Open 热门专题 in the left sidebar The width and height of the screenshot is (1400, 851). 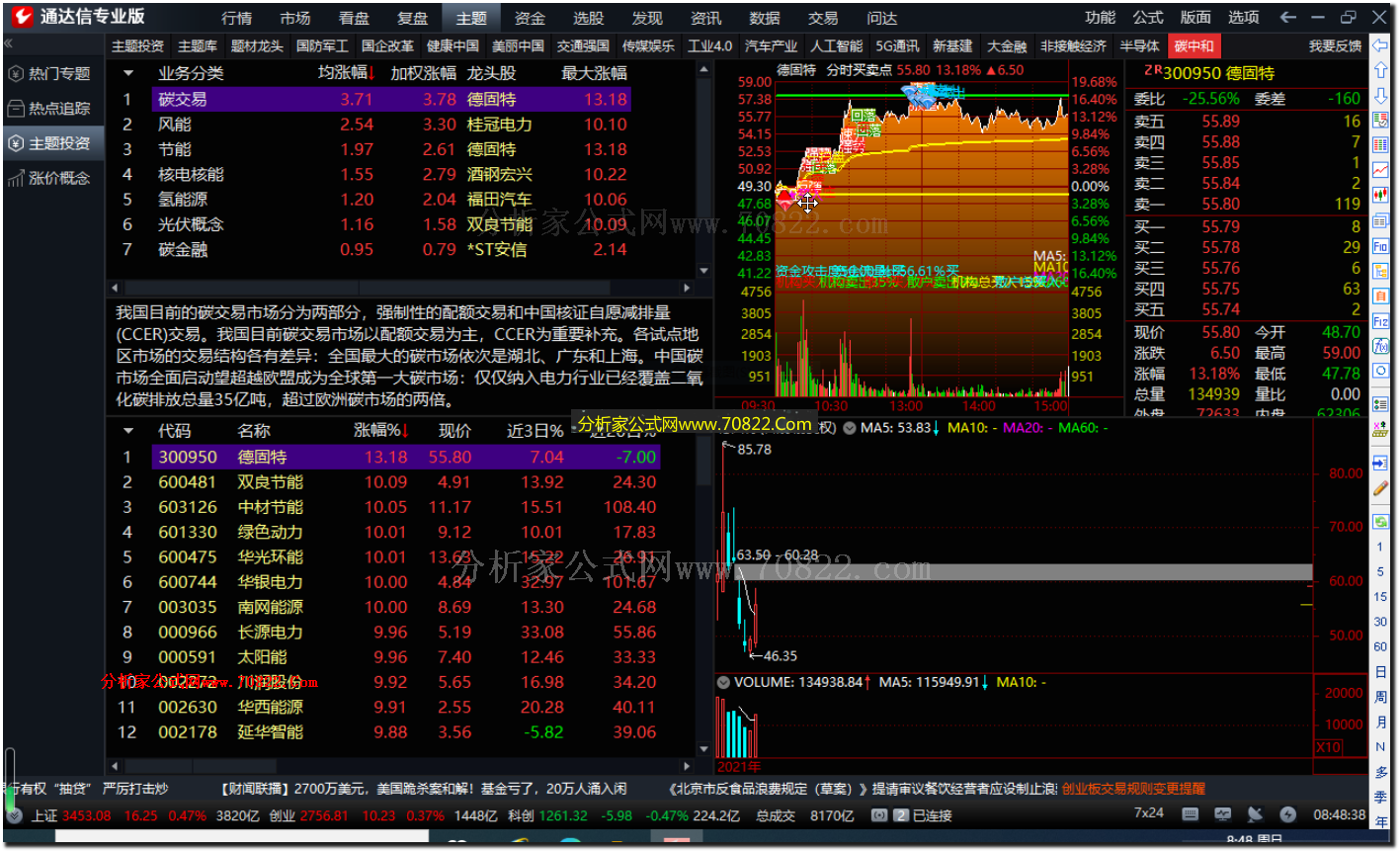pyautogui.click(x=51, y=74)
